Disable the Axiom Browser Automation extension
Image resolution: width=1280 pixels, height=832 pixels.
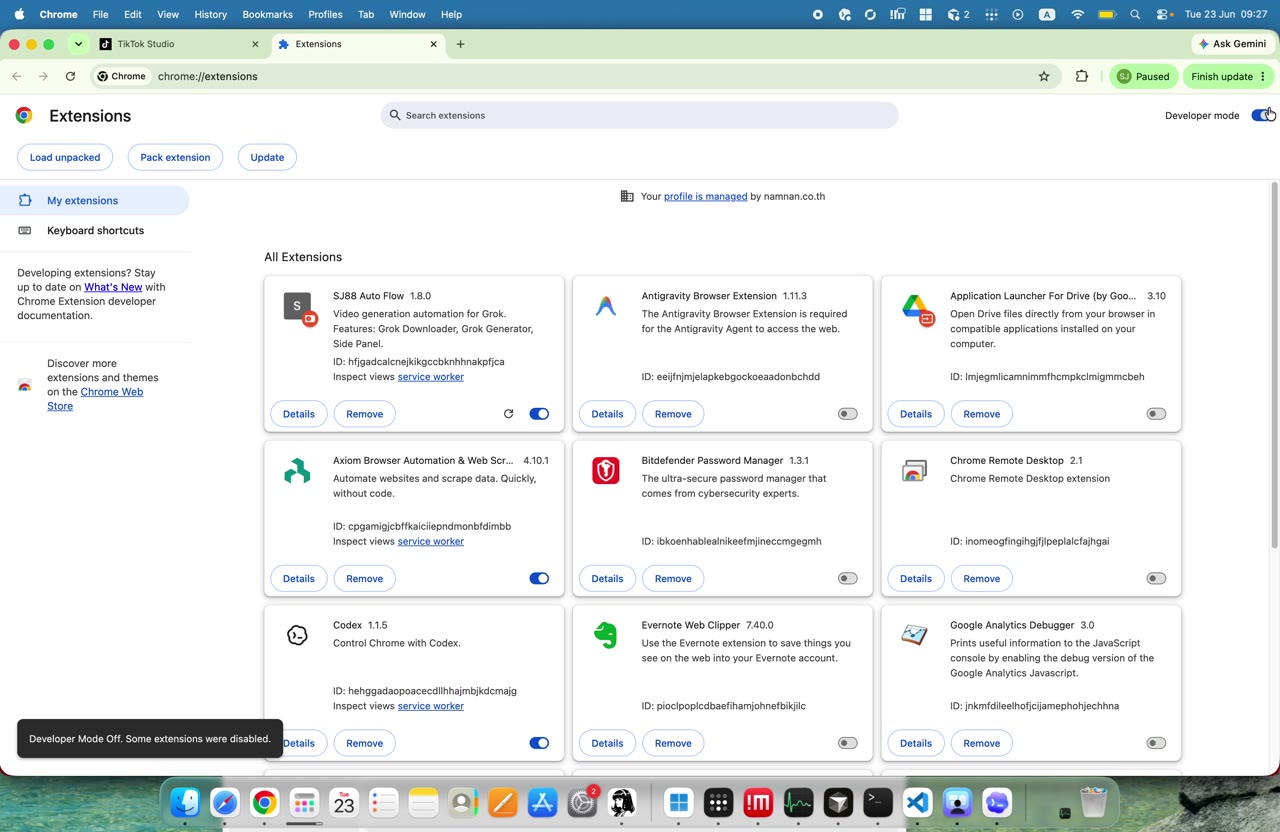[539, 578]
